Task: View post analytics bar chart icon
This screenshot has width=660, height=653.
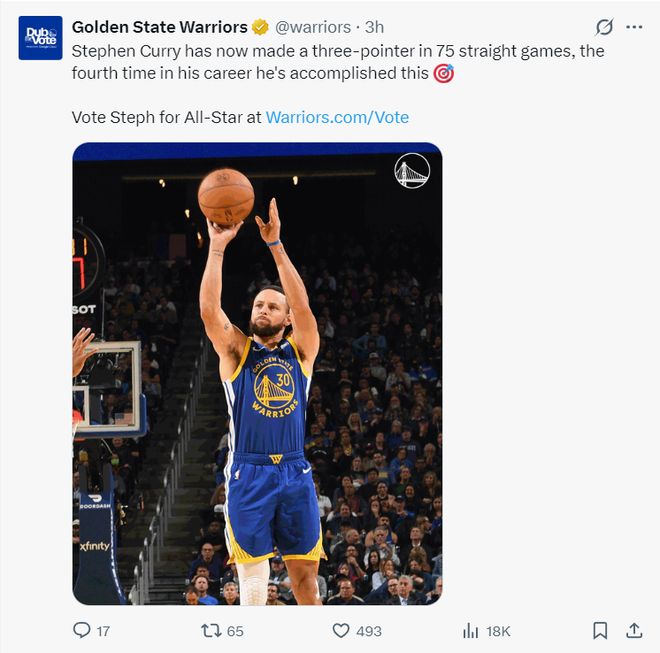Action: 470,630
